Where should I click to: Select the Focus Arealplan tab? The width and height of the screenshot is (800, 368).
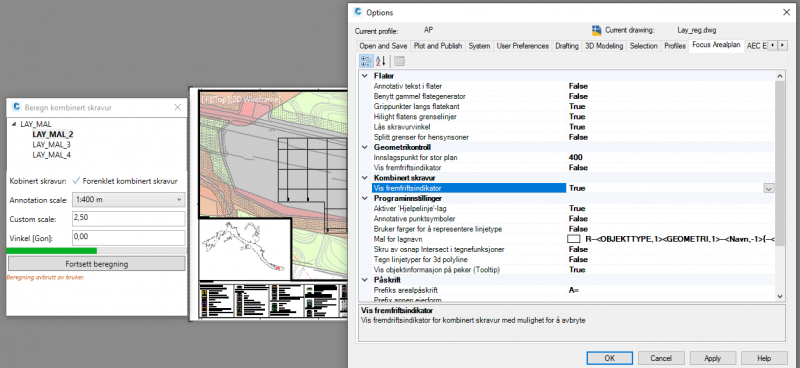coord(716,45)
